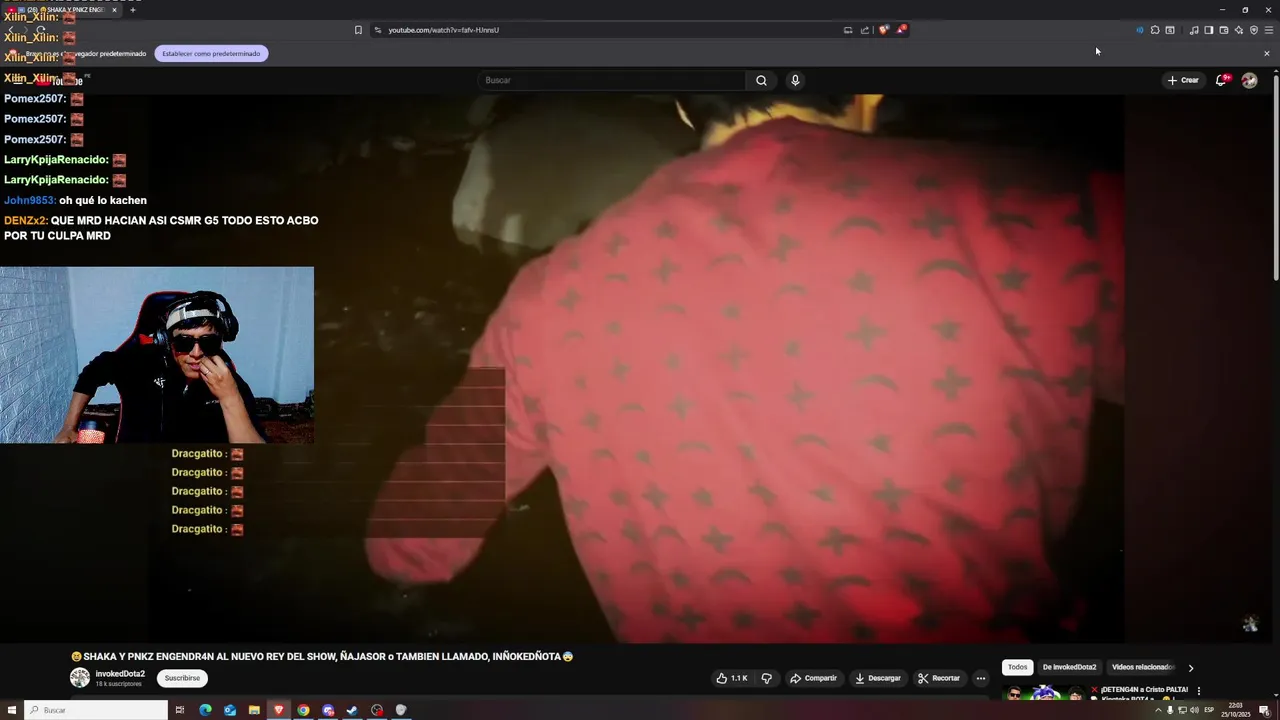Image resolution: width=1280 pixels, height=720 pixels.
Task: Show hidden system tray icons
Action: click(1159, 710)
